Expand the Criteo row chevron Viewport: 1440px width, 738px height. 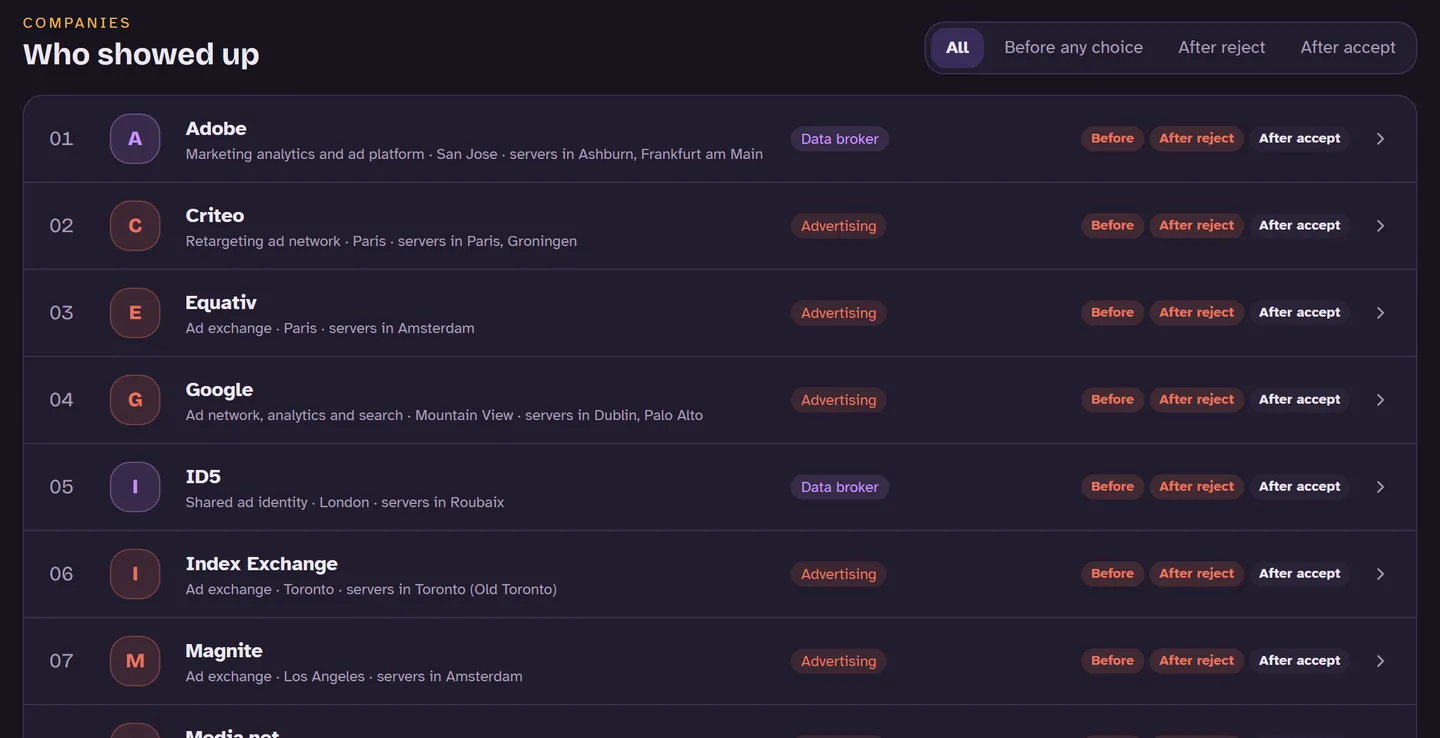1380,226
